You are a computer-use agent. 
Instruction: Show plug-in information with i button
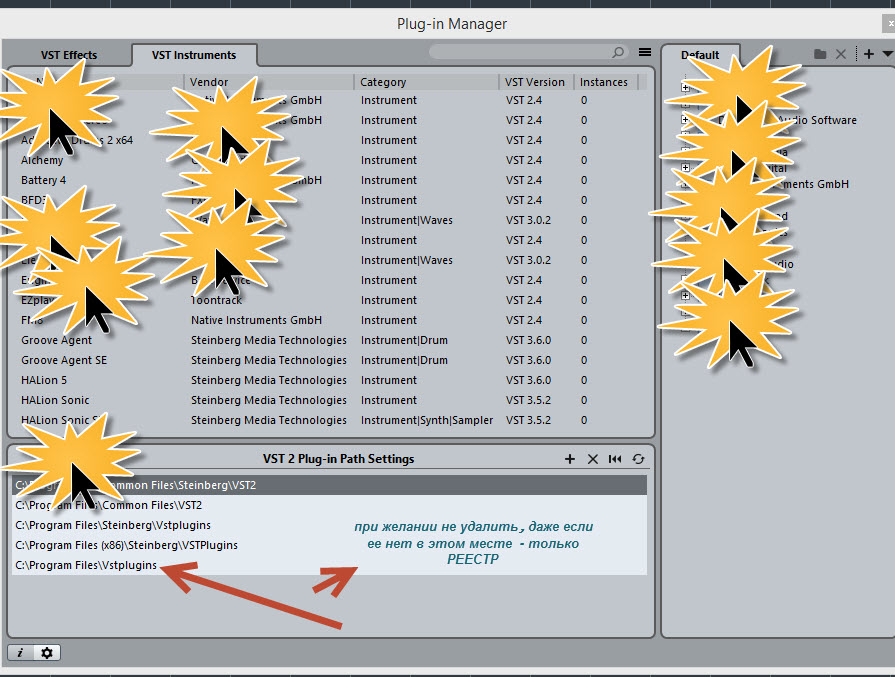coord(21,652)
